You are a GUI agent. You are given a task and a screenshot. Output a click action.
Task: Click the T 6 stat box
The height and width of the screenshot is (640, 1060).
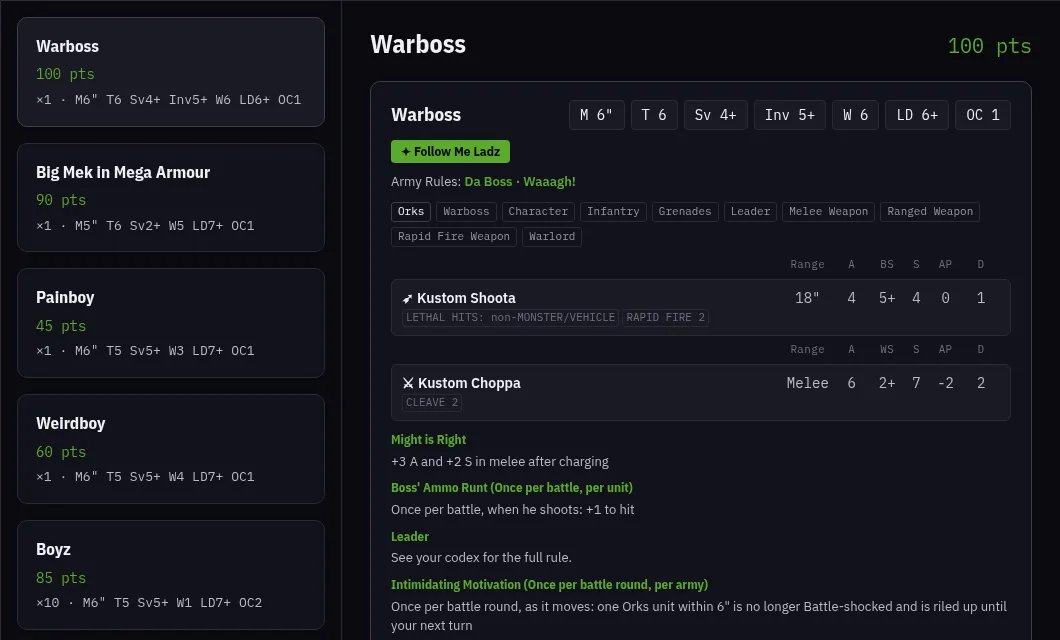point(654,115)
